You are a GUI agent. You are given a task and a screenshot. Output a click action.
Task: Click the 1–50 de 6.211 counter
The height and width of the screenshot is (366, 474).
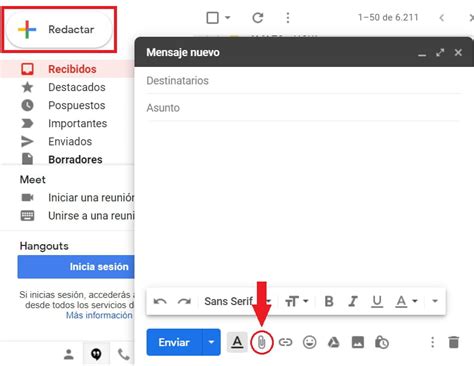388,17
